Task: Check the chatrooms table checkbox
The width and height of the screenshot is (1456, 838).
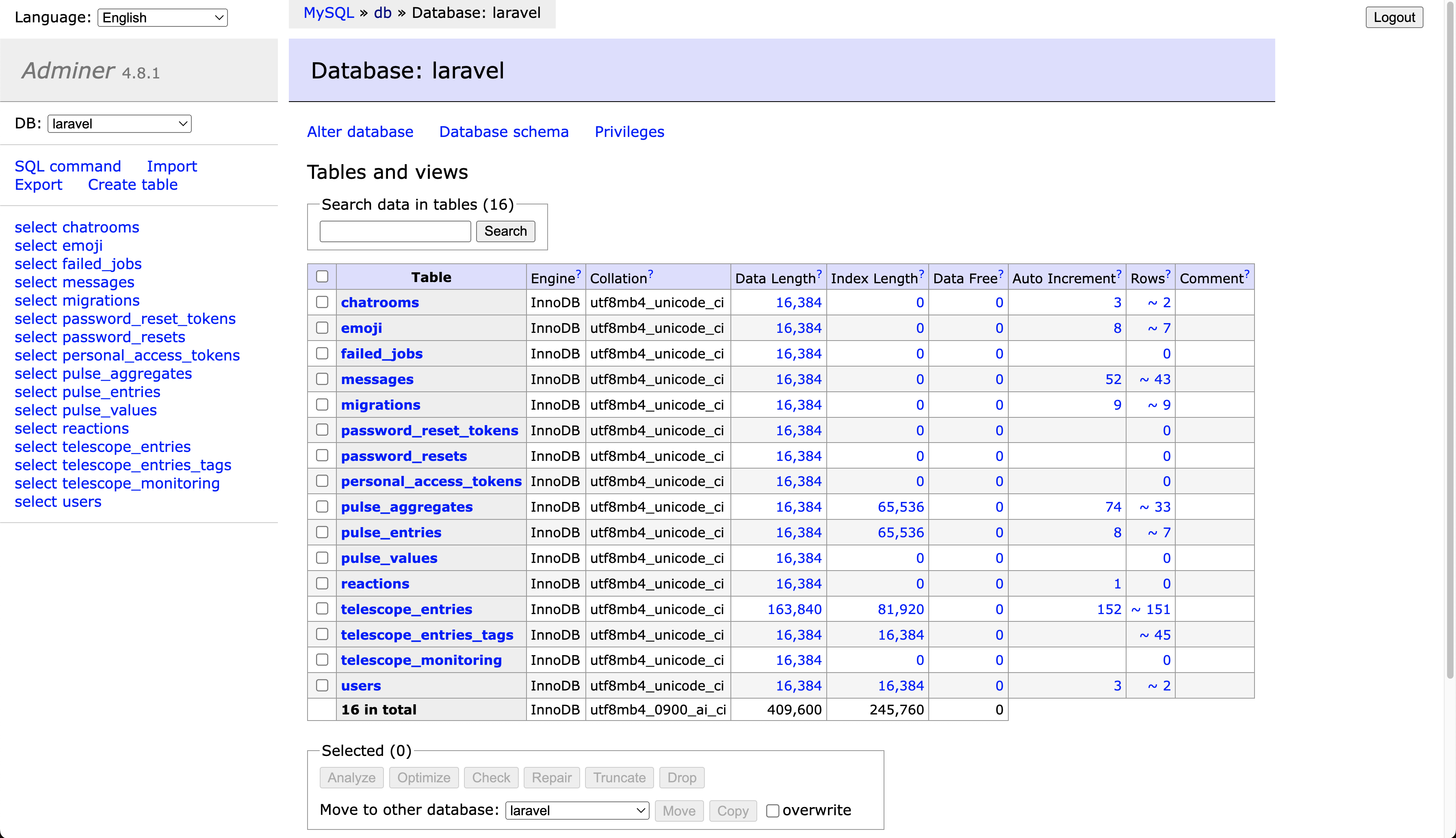Action: pyautogui.click(x=322, y=302)
